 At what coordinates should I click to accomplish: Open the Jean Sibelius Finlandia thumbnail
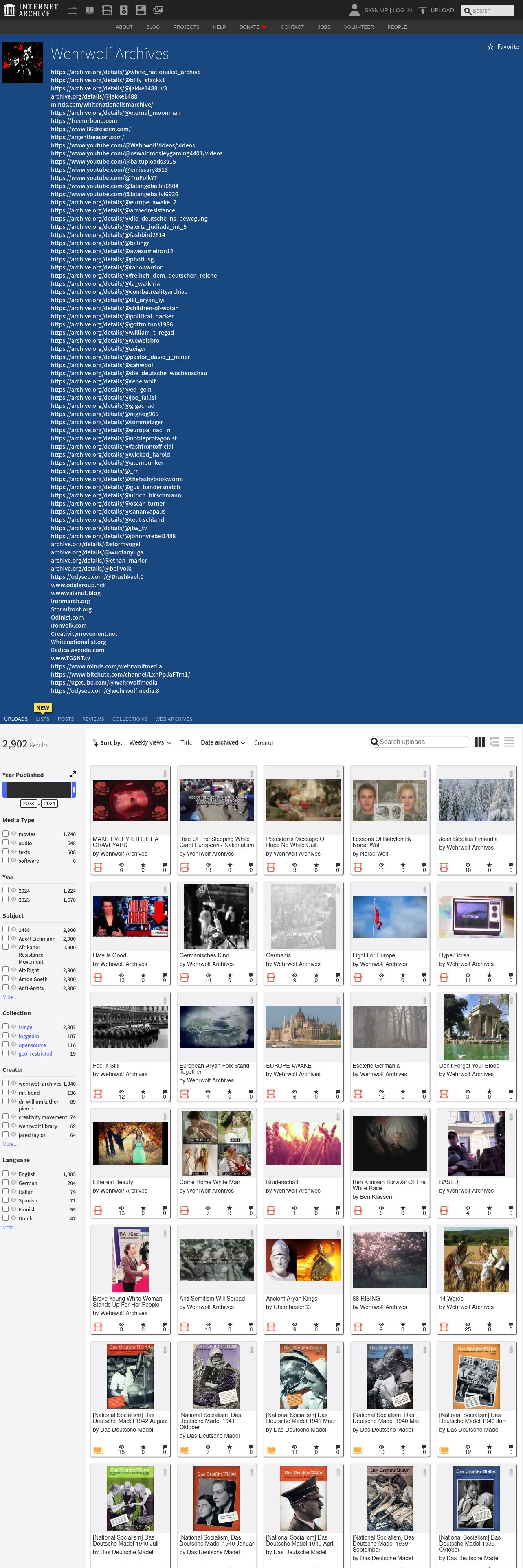pyautogui.click(x=476, y=800)
